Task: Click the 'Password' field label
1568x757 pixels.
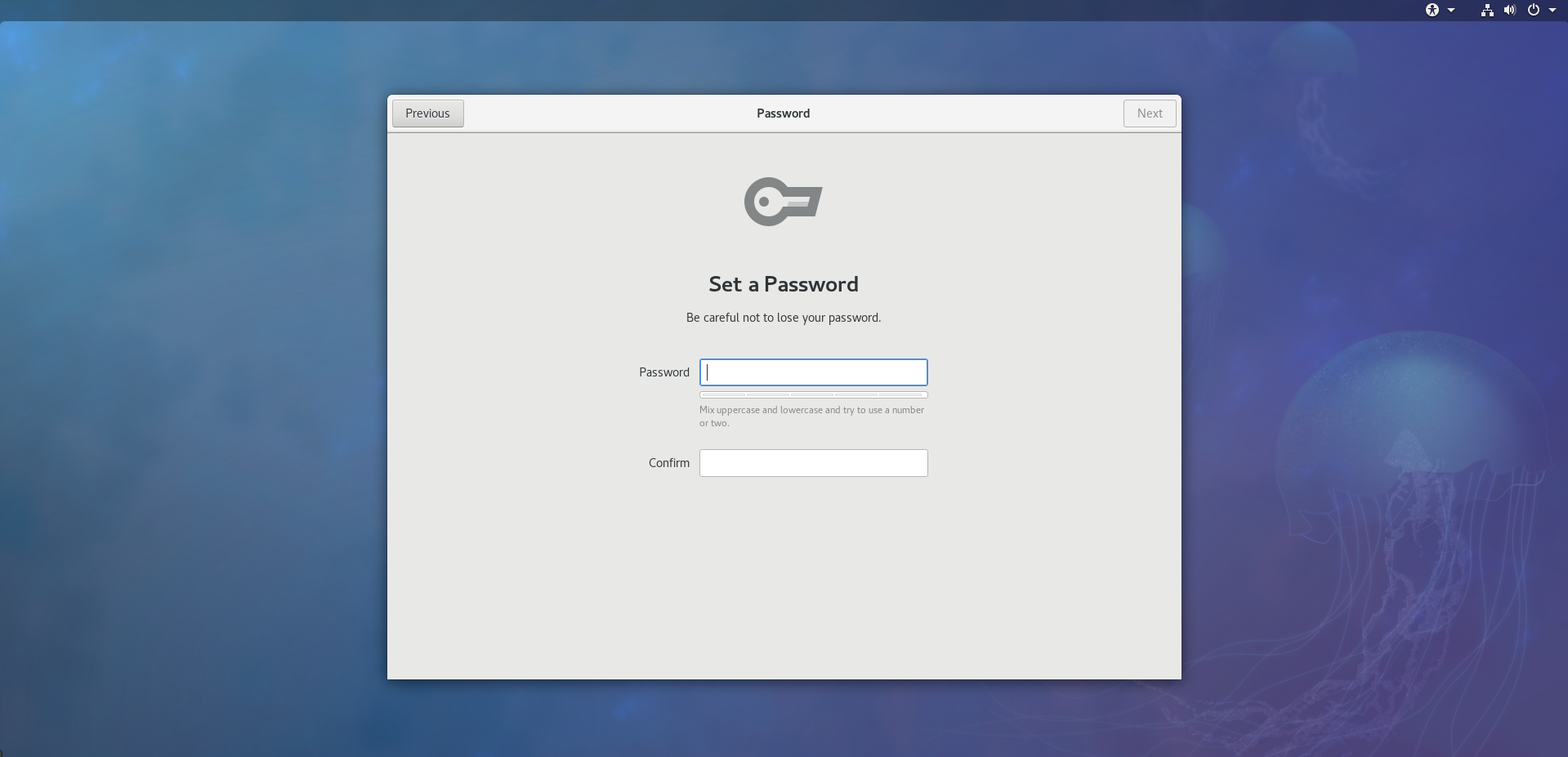Action: (x=663, y=372)
